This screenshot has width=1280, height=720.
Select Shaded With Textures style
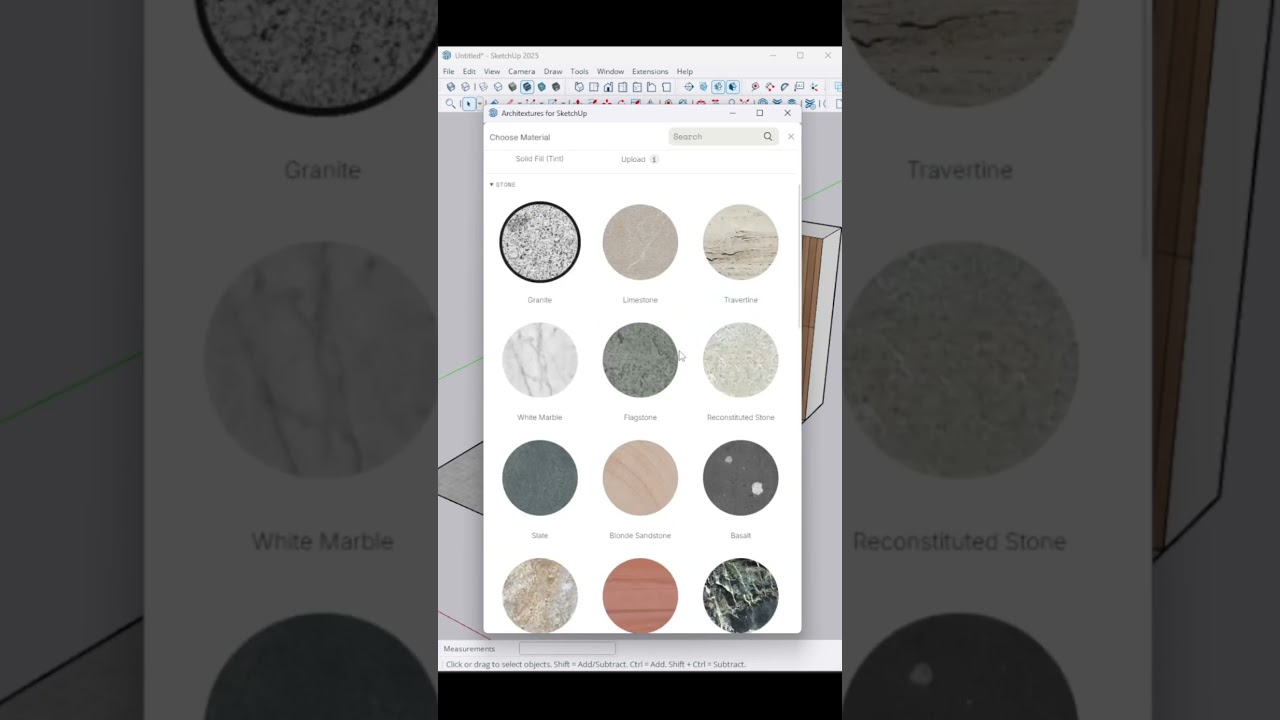pyautogui.click(x=527, y=87)
